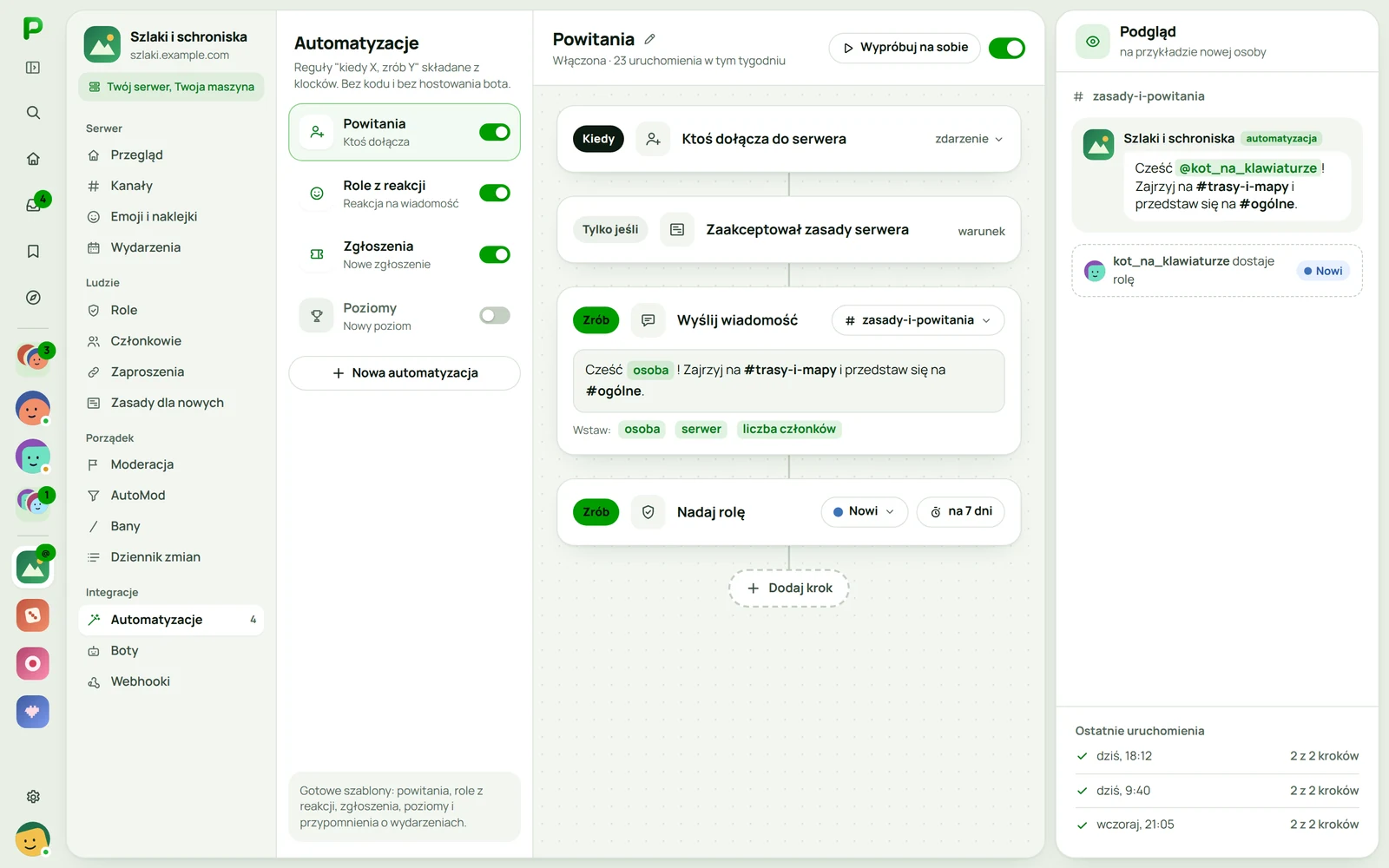Open run entry wczoraj, 21:05
The height and width of the screenshot is (868, 1389).
pos(1217,825)
